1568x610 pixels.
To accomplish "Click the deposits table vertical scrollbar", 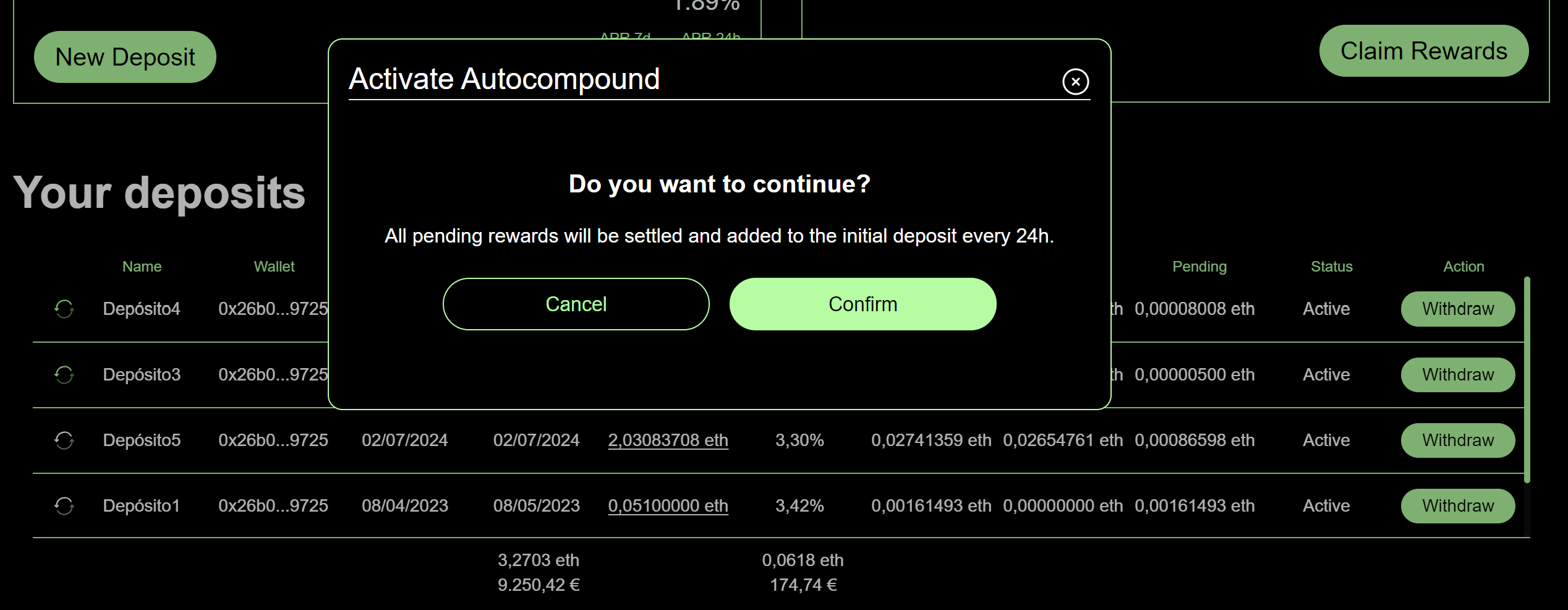I will (x=1527, y=380).
